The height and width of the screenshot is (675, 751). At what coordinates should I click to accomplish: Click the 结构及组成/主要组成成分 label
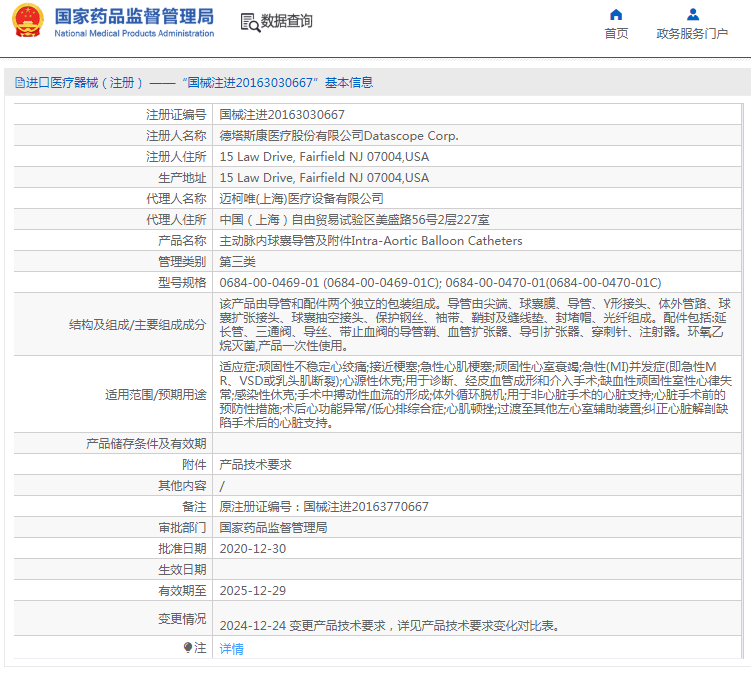[137, 325]
